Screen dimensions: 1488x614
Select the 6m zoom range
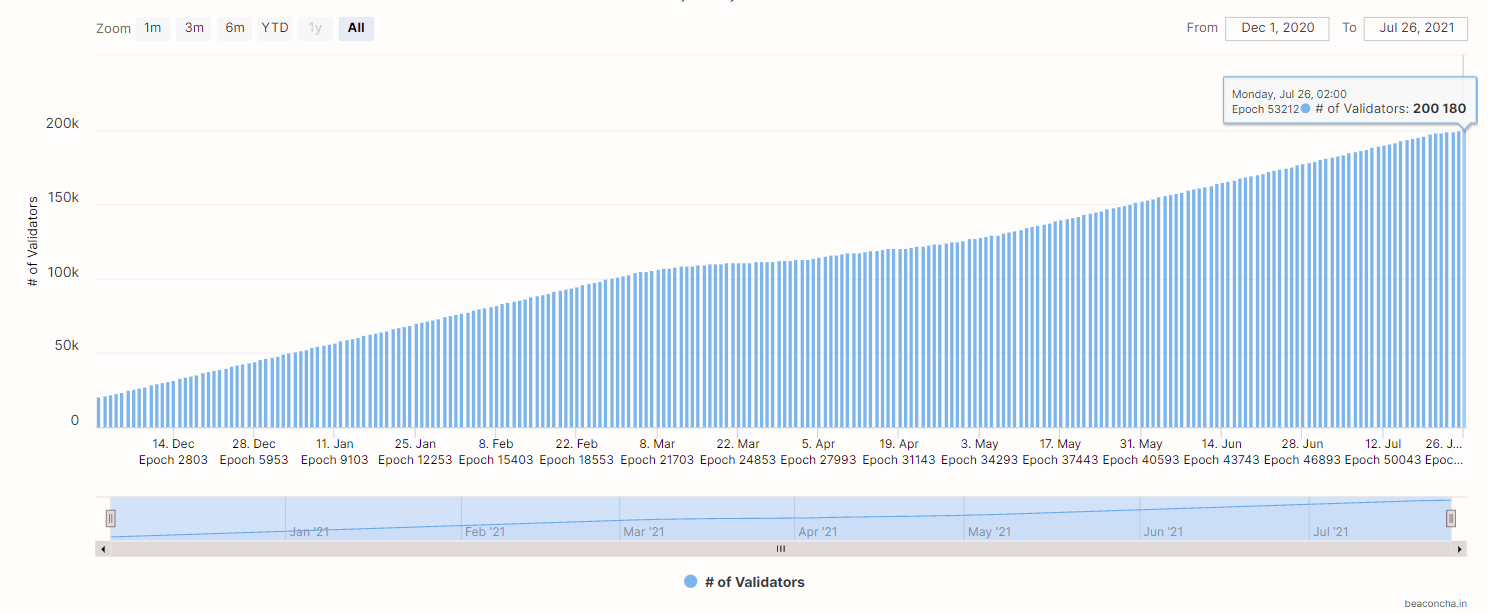235,28
